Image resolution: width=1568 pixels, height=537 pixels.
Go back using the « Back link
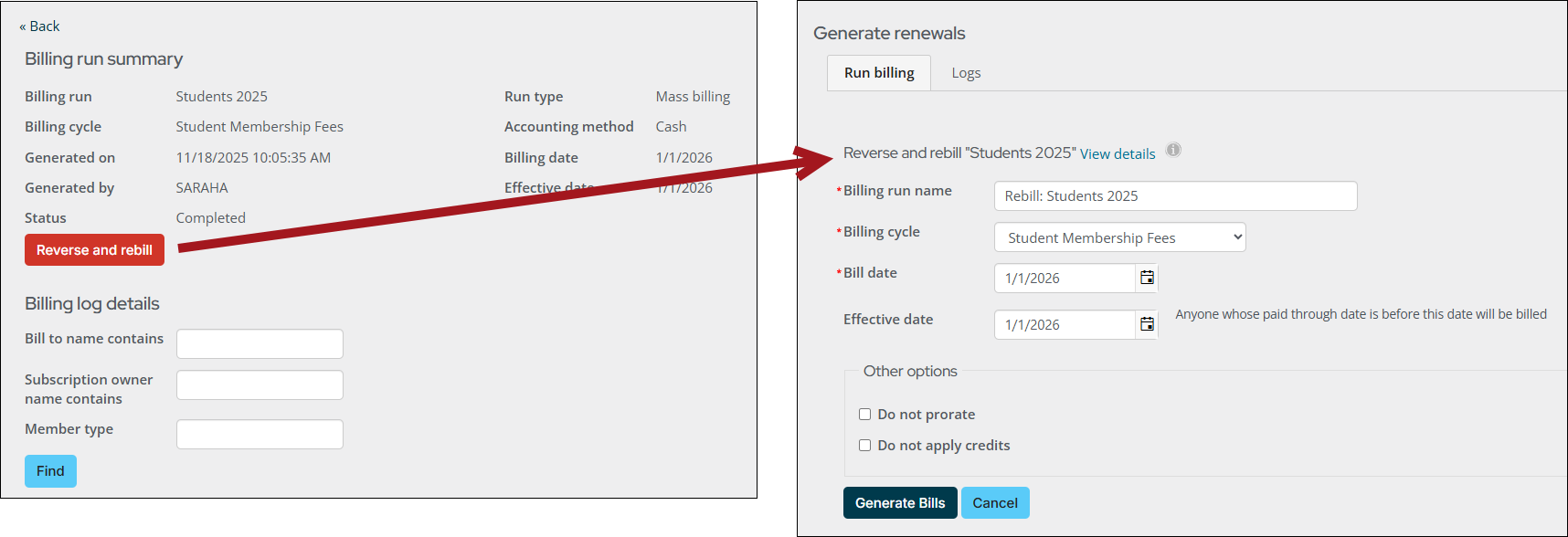coord(39,26)
